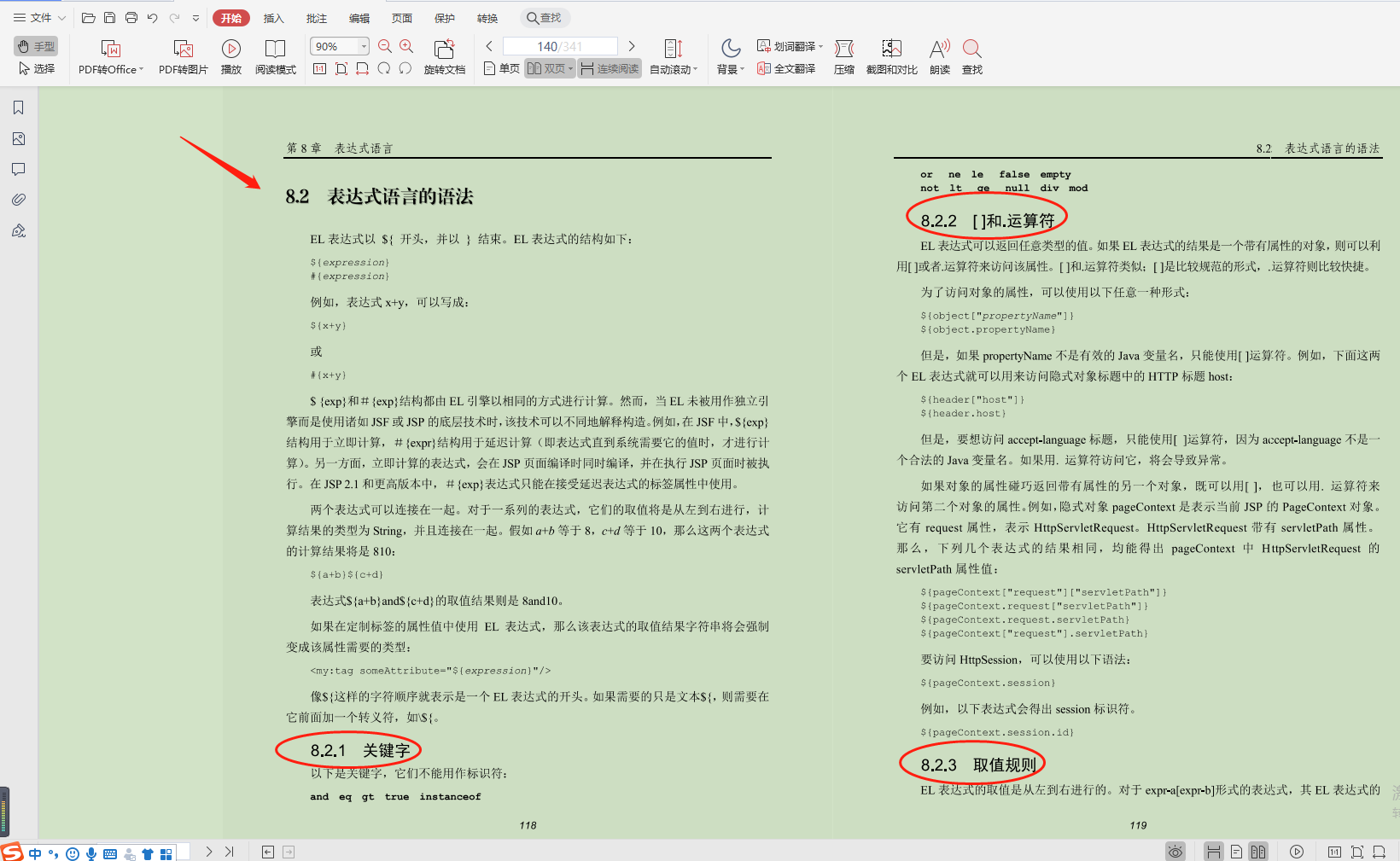Switch to the 批注 tab
This screenshot has width=1400, height=861.
point(317,18)
